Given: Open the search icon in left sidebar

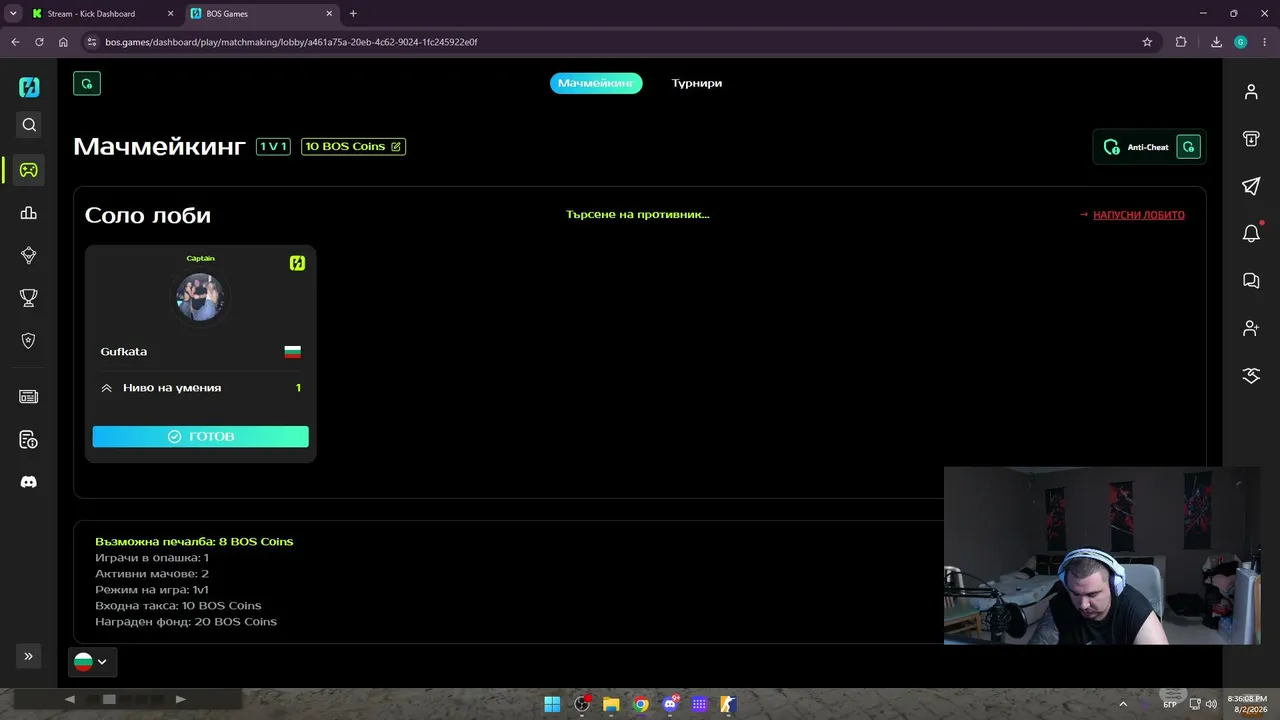Looking at the screenshot, I should (x=29, y=125).
